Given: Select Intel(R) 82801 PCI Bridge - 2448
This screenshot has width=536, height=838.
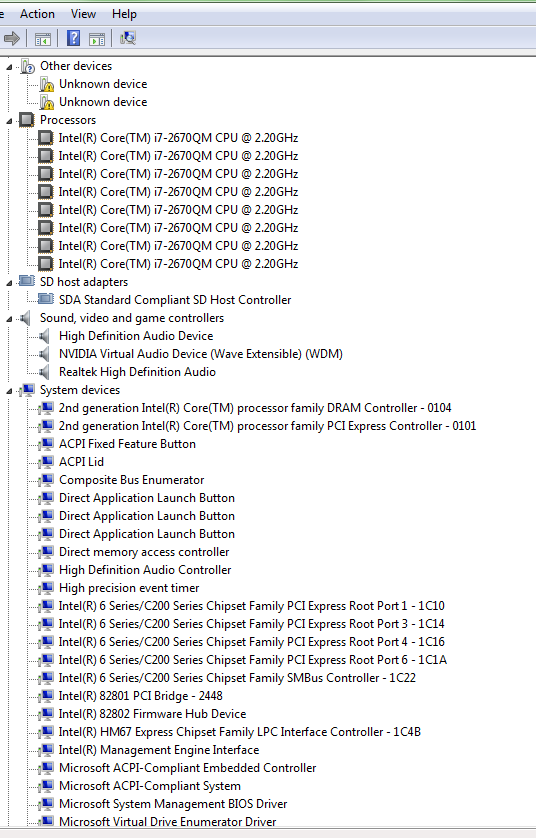Looking at the screenshot, I should (141, 696).
